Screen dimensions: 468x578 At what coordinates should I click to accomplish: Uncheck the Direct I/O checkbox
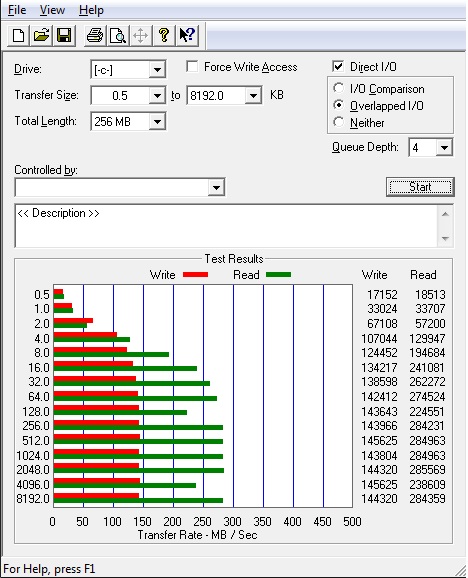click(x=338, y=66)
